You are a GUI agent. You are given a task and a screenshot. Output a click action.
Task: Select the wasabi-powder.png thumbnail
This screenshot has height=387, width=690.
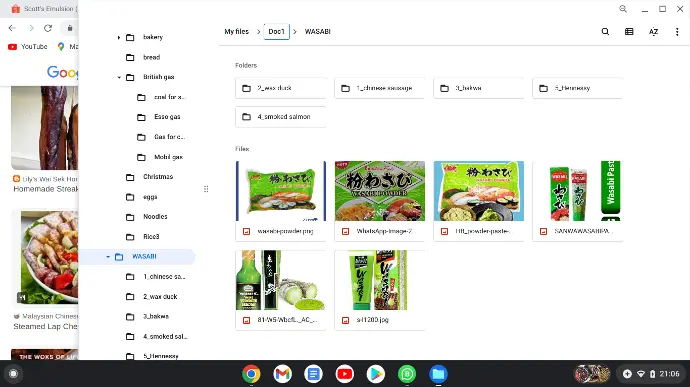(x=281, y=191)
